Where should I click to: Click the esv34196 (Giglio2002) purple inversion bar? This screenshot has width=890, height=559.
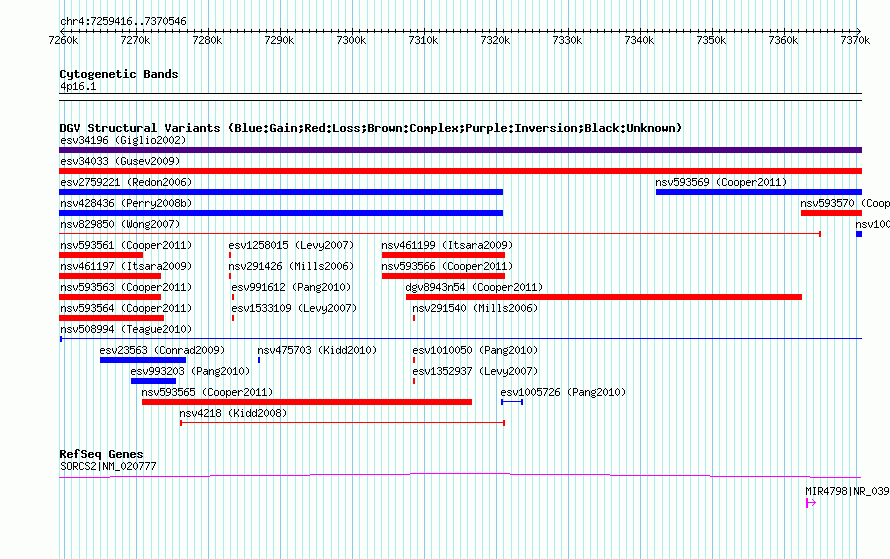[460, 150]
